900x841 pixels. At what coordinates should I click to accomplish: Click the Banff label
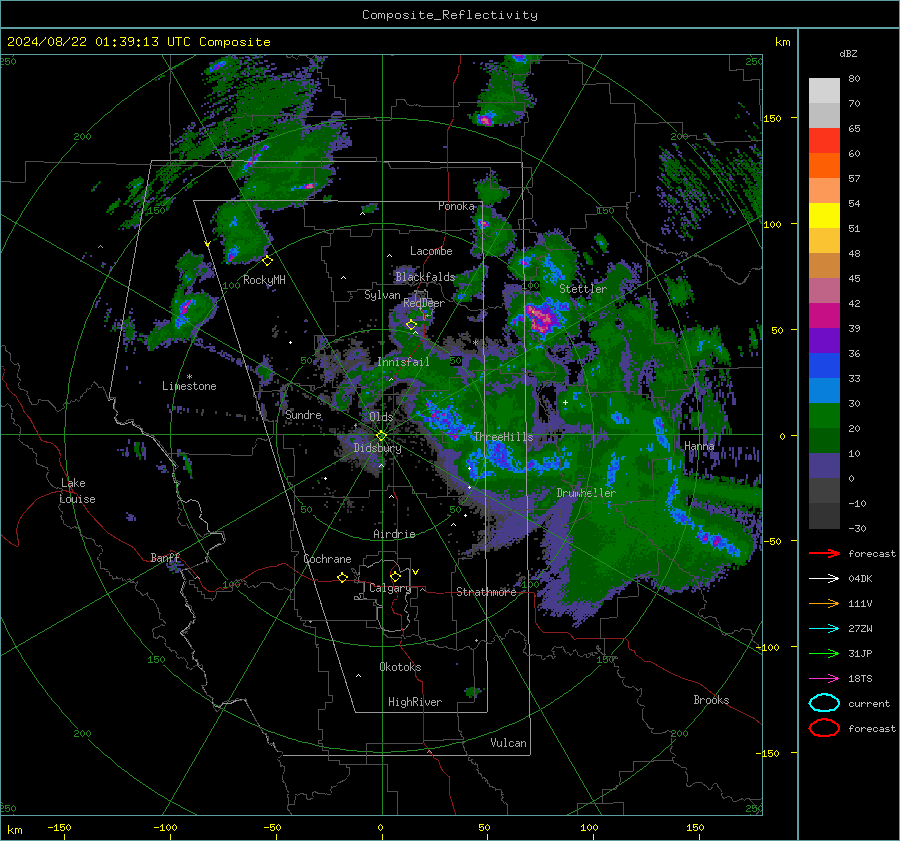(165, 557)
